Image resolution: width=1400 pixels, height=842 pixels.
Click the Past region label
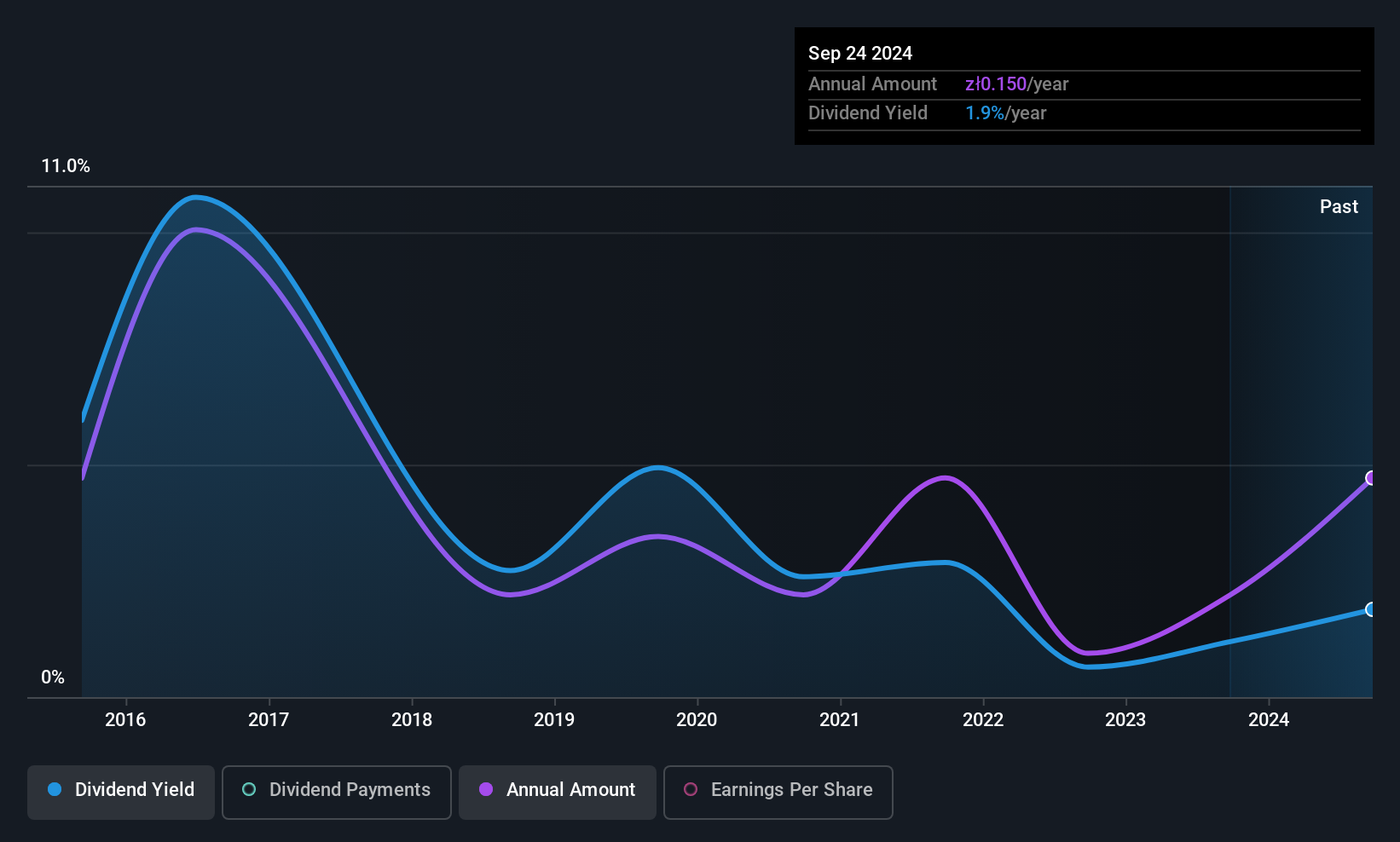tap(1339, 206)
